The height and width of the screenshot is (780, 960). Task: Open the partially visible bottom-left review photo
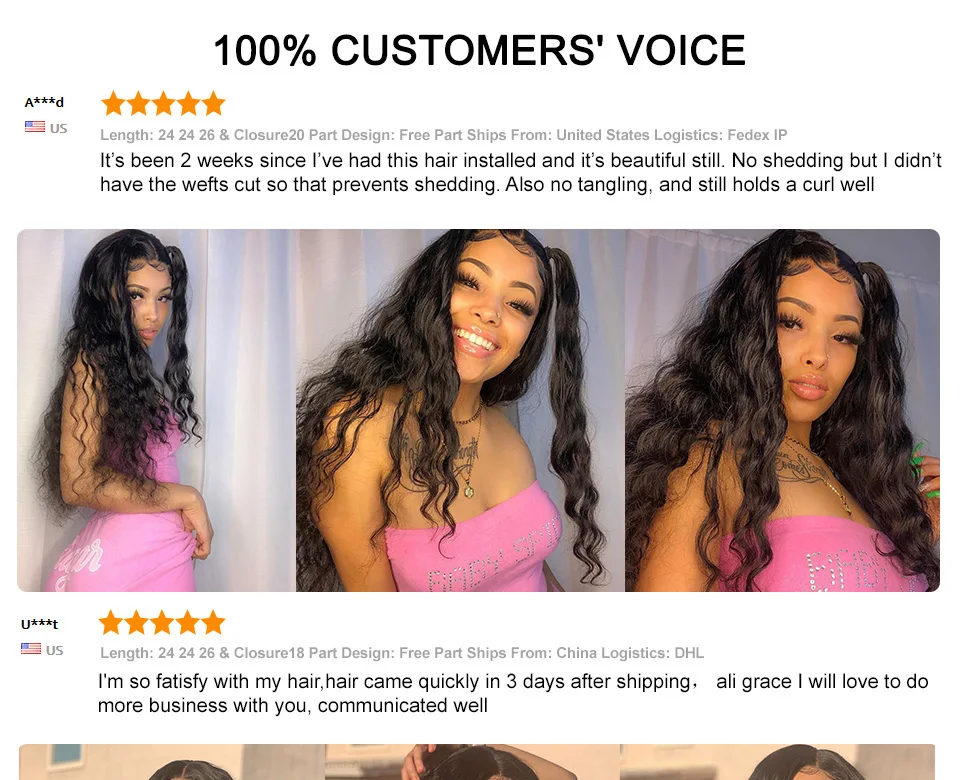(171, 762)
